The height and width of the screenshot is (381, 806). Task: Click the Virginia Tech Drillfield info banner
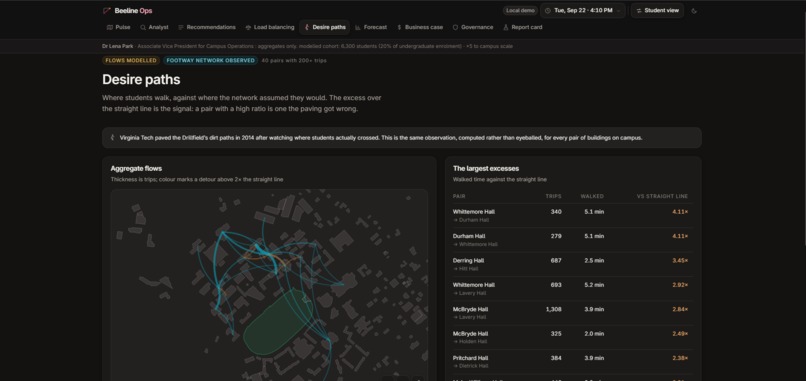402,138
